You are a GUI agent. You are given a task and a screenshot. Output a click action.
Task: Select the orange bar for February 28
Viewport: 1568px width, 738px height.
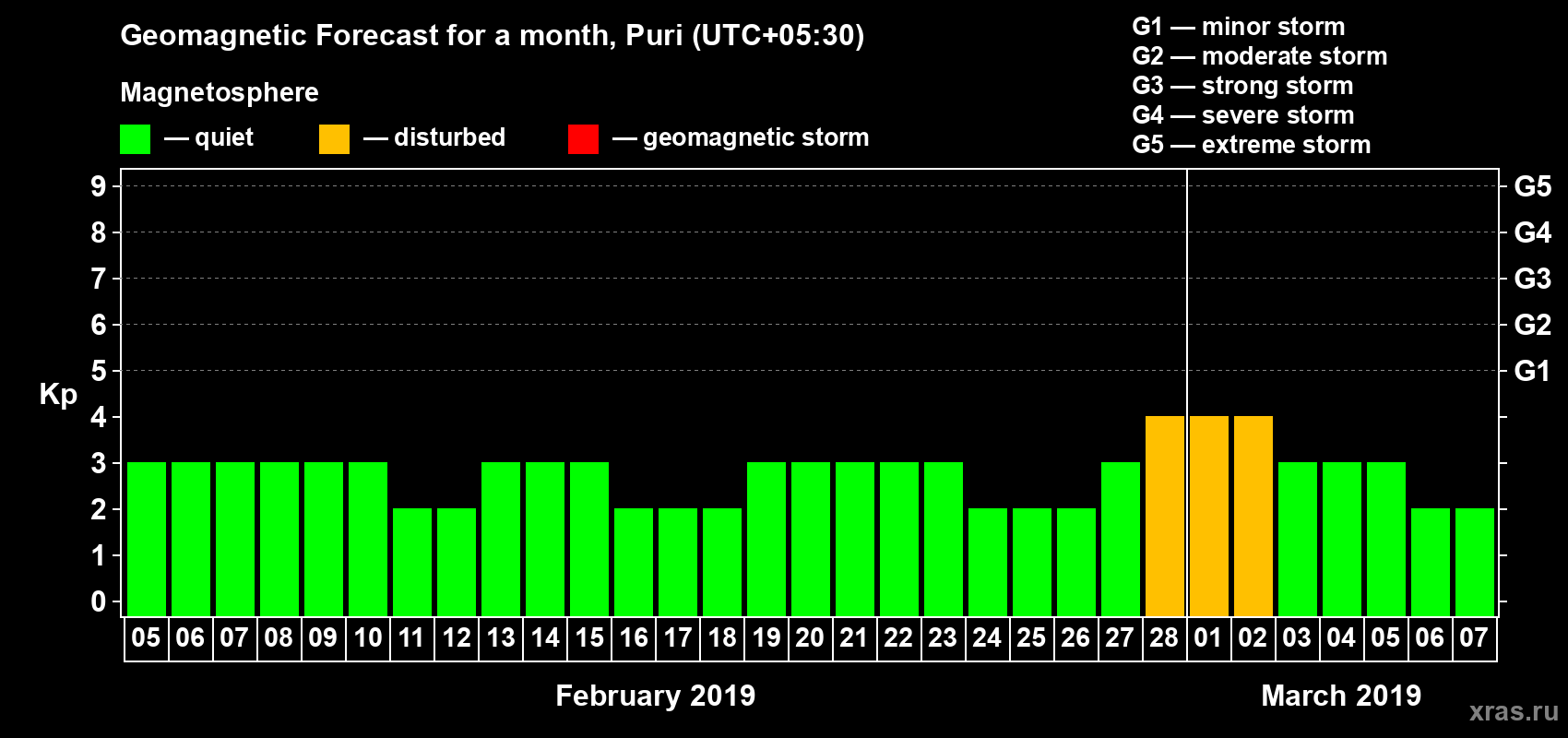point(1164,516)
